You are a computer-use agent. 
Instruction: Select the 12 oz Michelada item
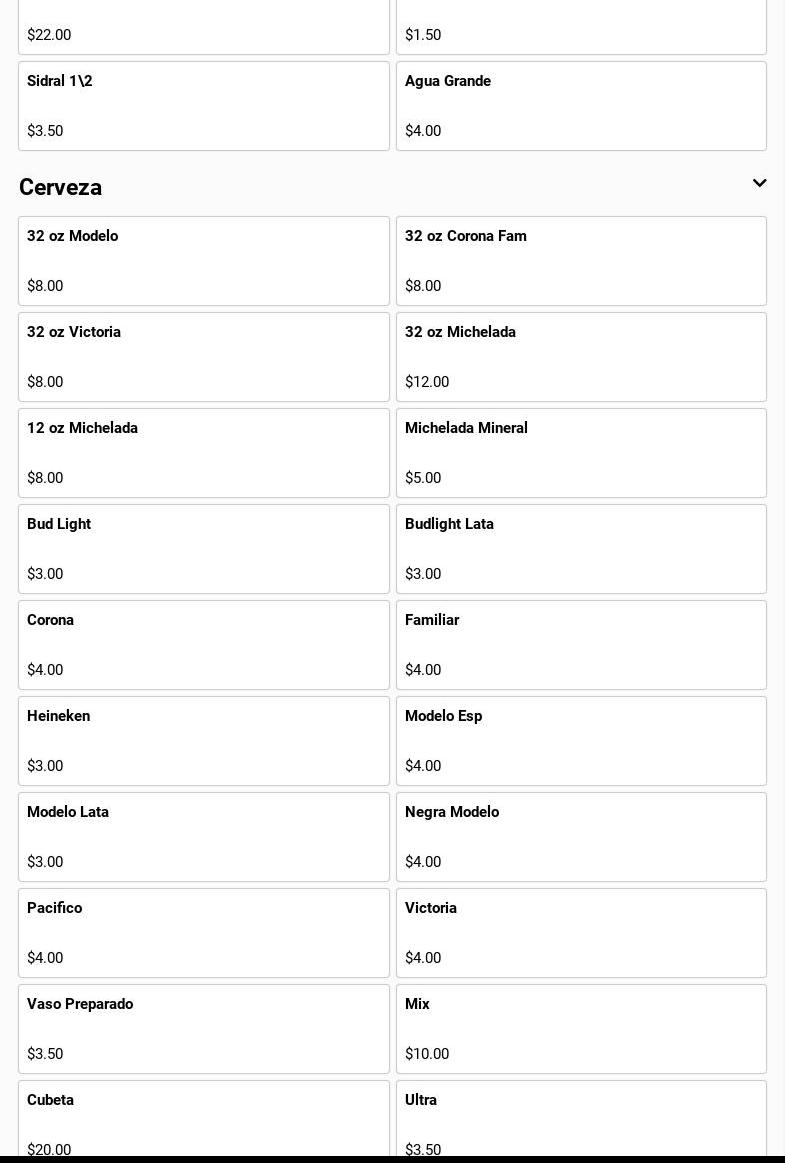coord(204,453)
